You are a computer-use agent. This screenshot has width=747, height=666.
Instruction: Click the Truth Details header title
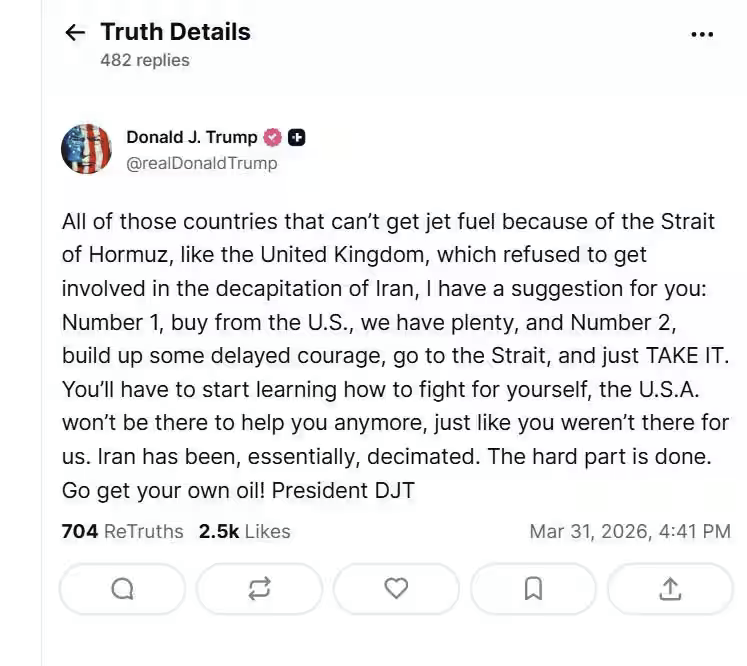click(175, 32)
